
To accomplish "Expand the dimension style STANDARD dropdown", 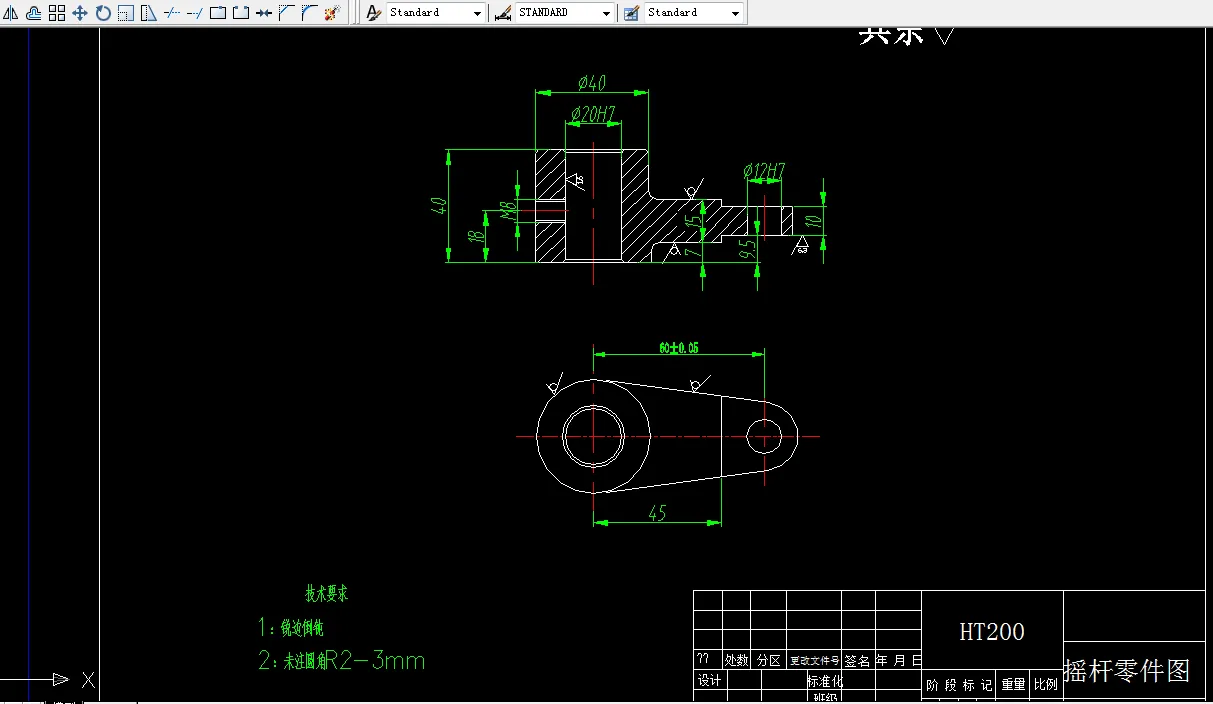I will [607, 14].
